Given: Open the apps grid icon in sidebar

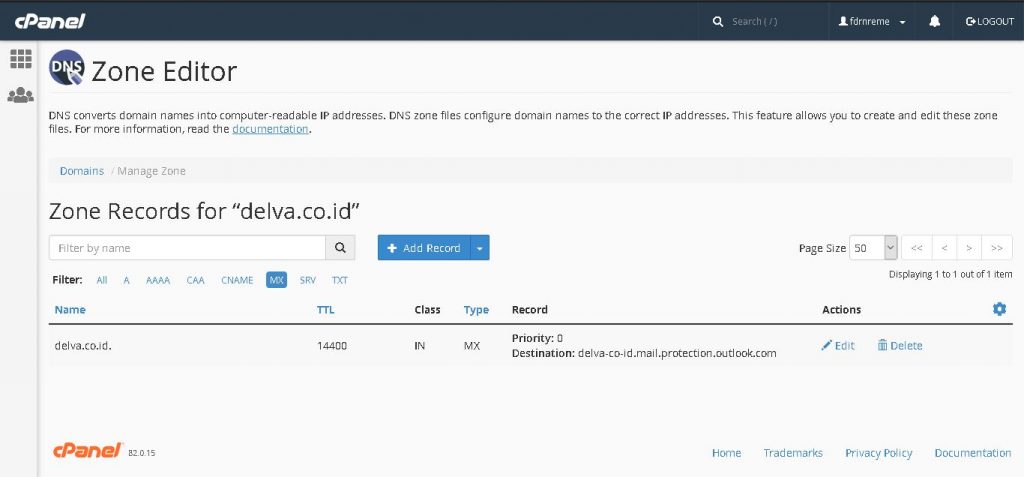Looking at the screenshot, I should coord(20,59).
